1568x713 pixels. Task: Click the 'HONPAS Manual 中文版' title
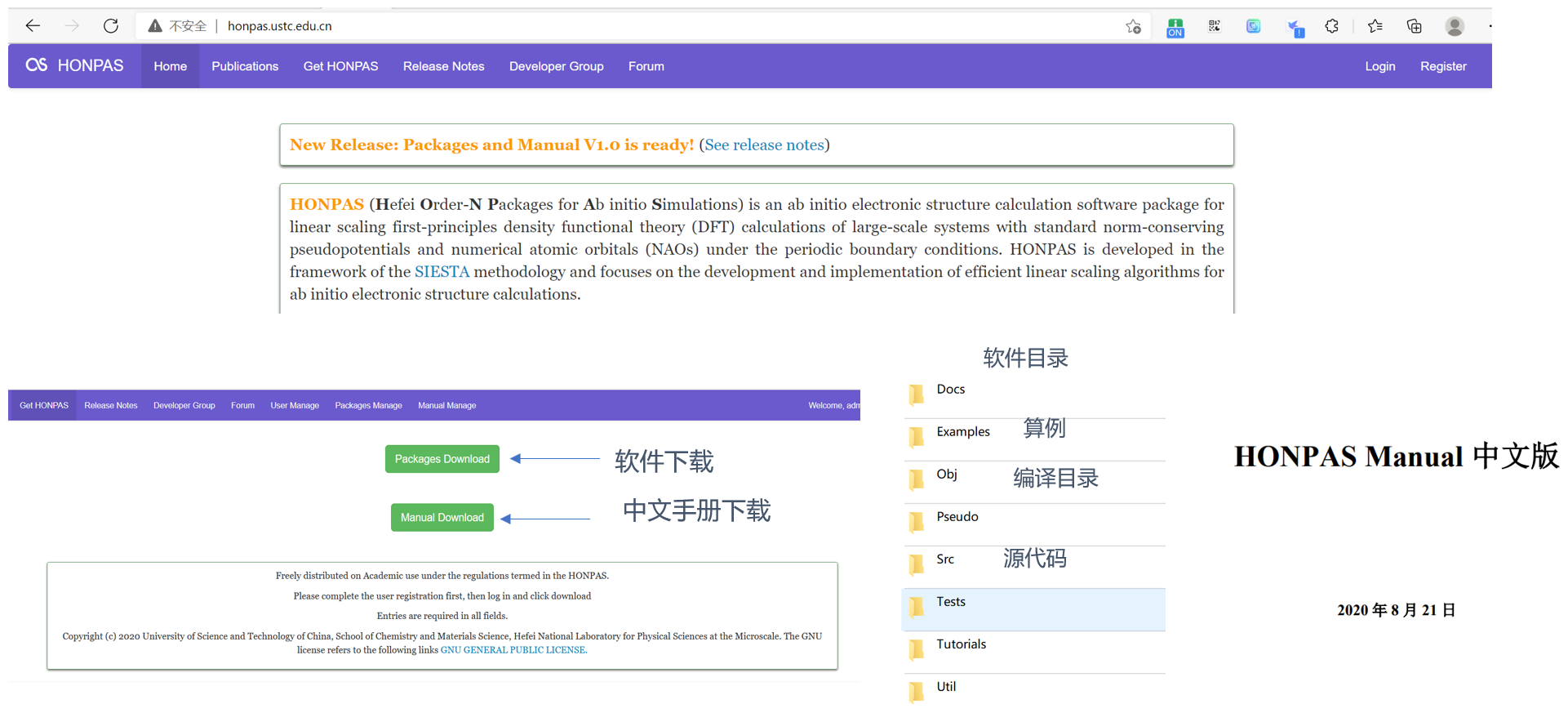click(1397, 456)
